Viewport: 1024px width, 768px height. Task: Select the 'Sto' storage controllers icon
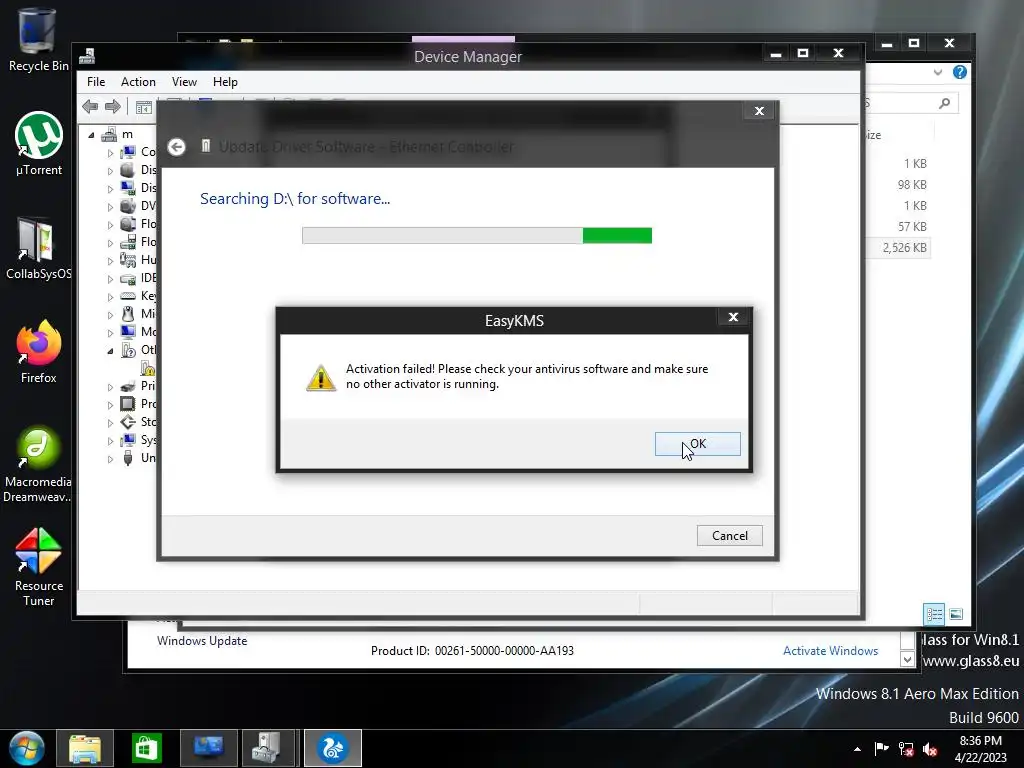click(128, 422)
